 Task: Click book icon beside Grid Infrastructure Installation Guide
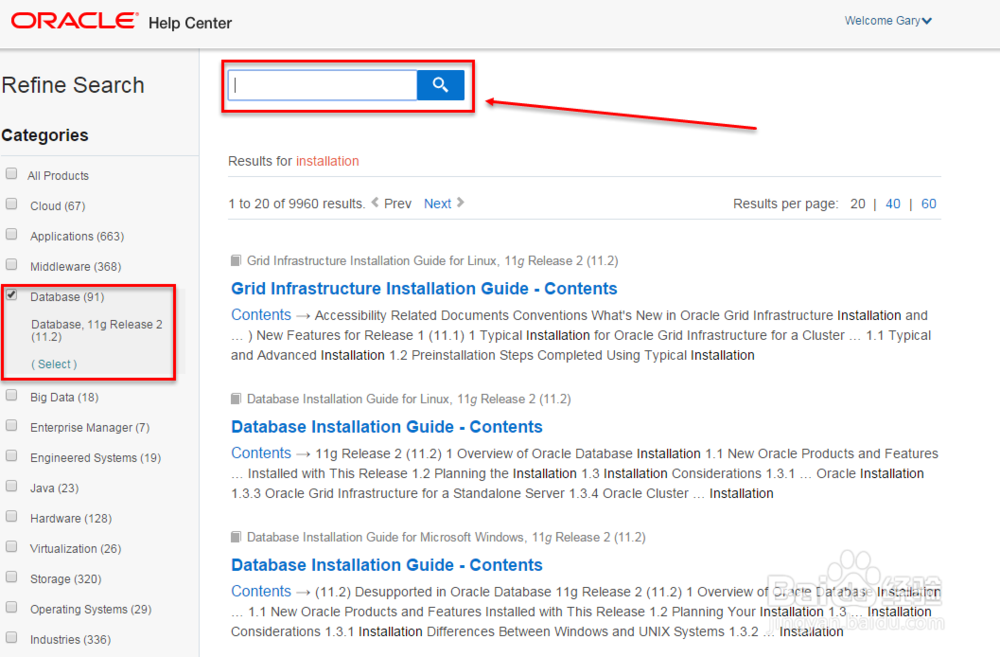click(x=236, y=260)
